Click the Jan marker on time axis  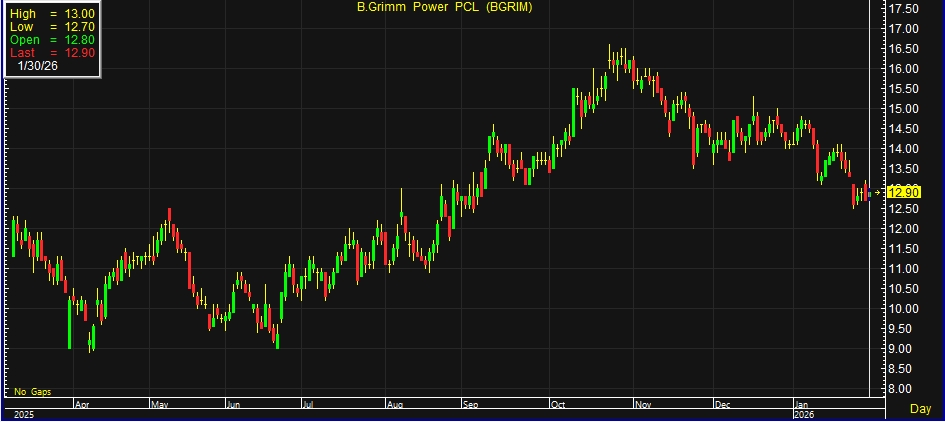tap(801, 405)
